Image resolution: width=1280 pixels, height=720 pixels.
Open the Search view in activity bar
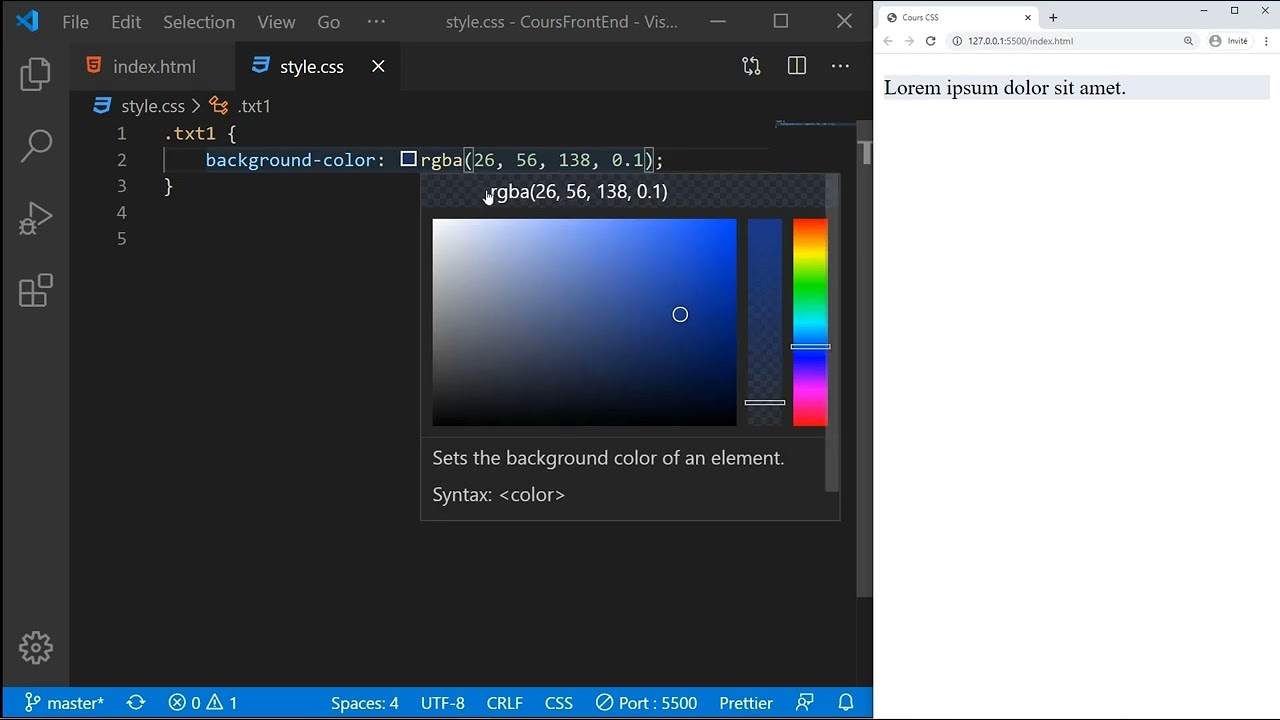[x=35, y=146]
